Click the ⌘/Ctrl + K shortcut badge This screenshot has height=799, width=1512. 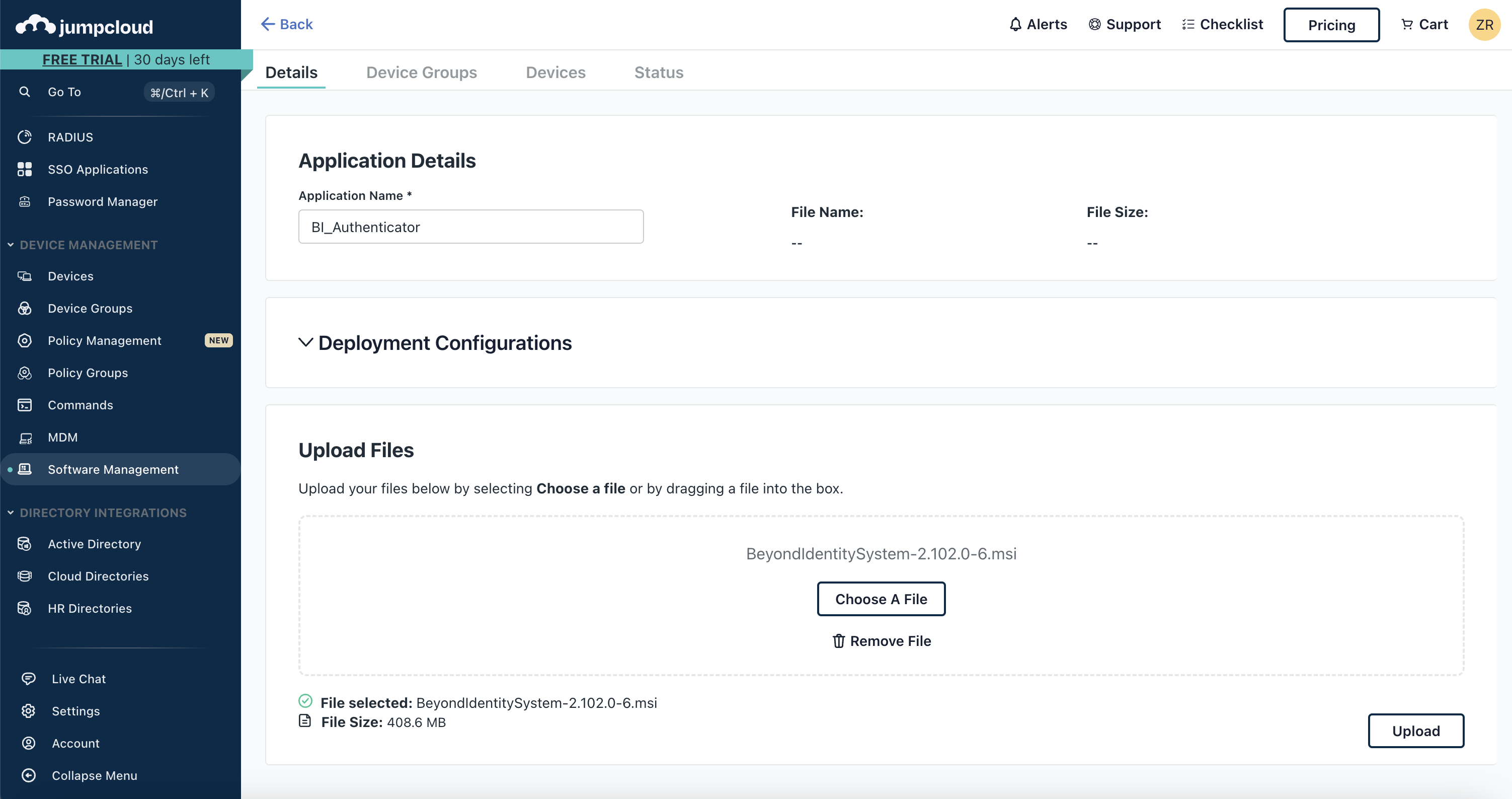click(179, 92)
